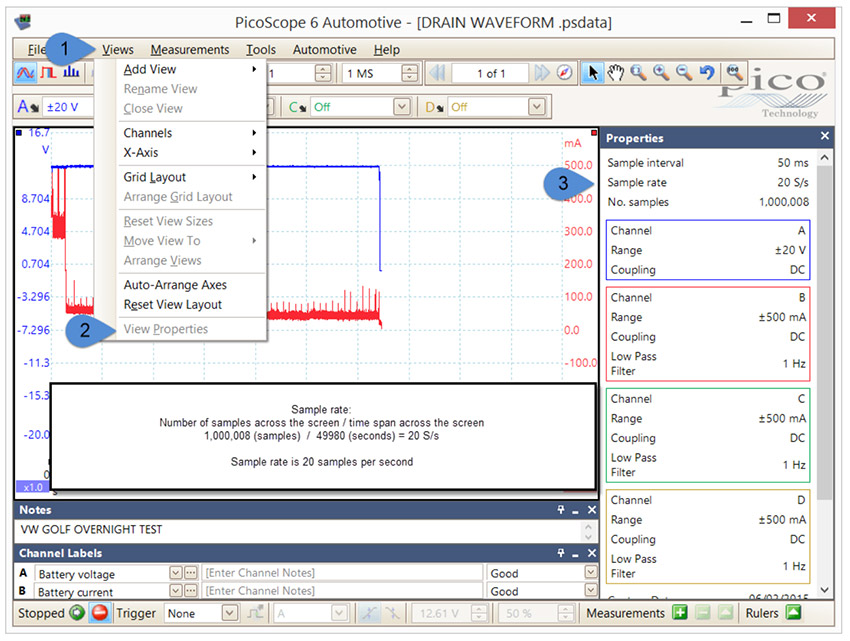The width and height of the screenshot is (850, 641).
Task: Open the Buffer Navigator compass icon
Action: point(564,73)
